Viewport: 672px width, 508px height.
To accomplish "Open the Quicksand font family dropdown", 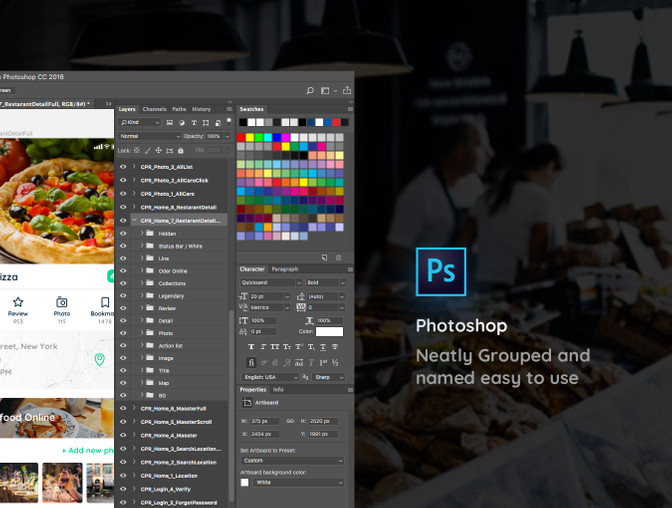I will pyautogui.click(x=271, y=283).
